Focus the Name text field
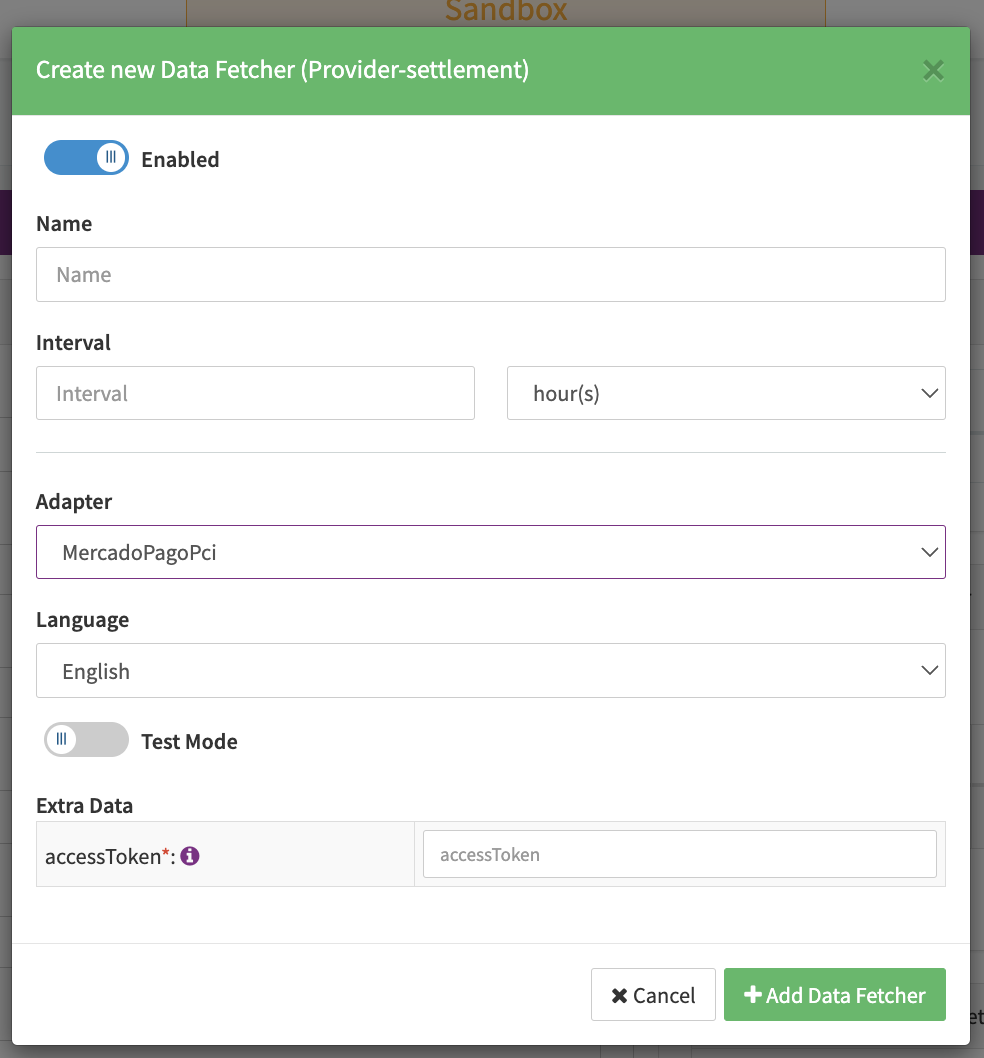The width and height of the screenshot is (984, 1058). (x=490, y=275)
